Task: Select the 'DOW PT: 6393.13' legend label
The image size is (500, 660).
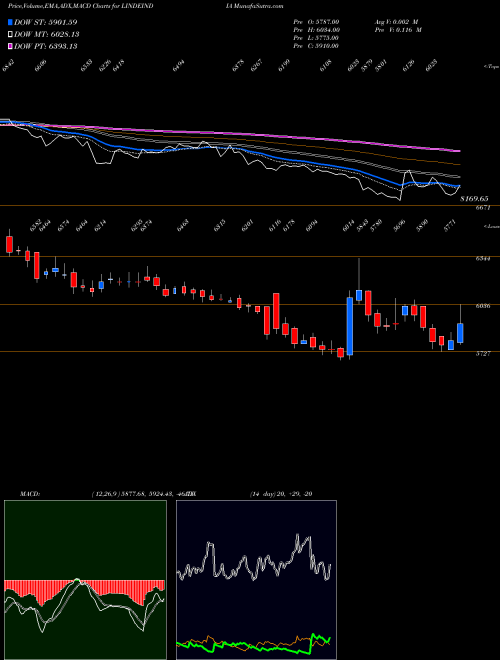Action: (45, 46)
